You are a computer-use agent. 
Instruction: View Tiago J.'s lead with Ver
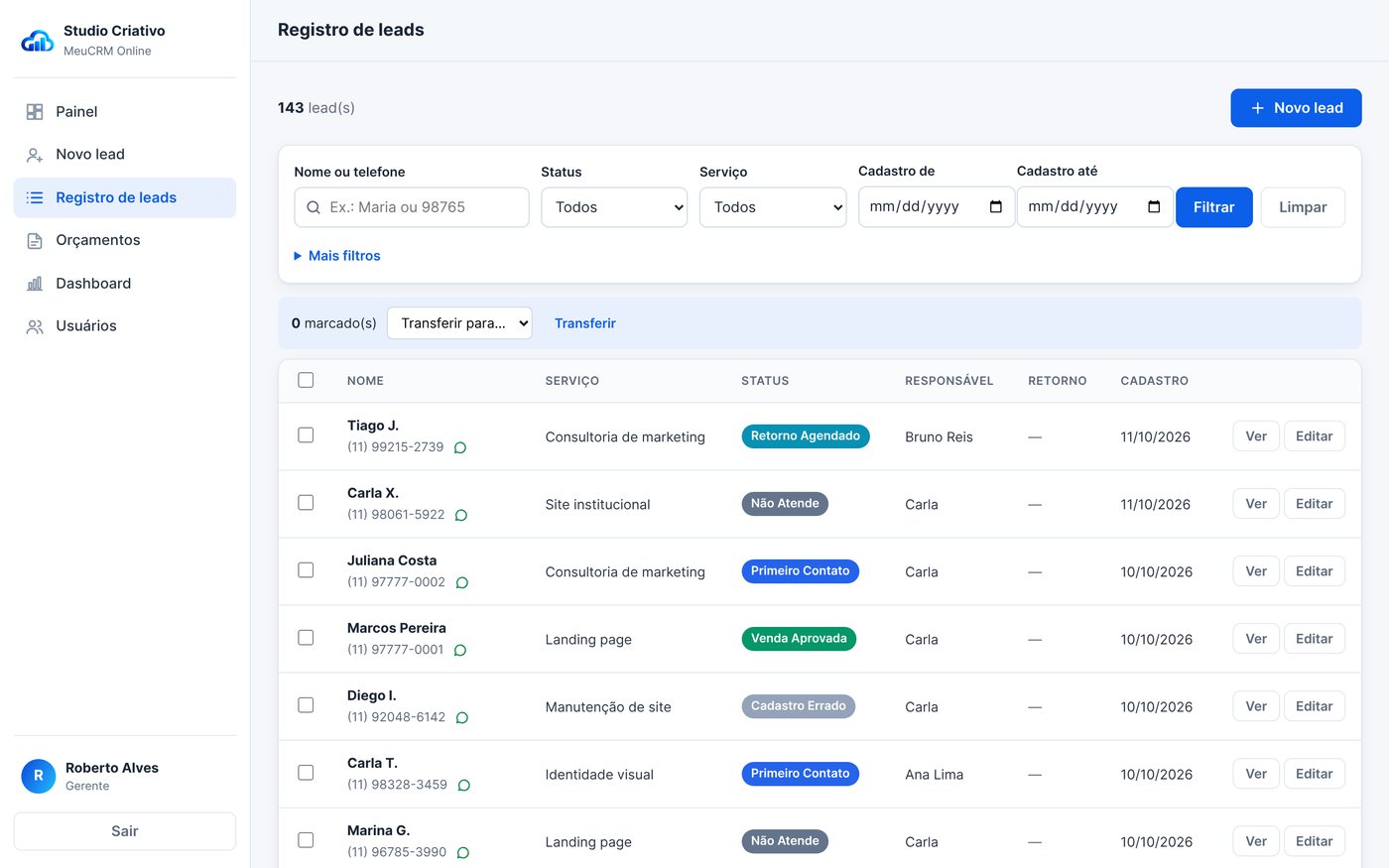pyautogui.click(x=1256, y=436)
